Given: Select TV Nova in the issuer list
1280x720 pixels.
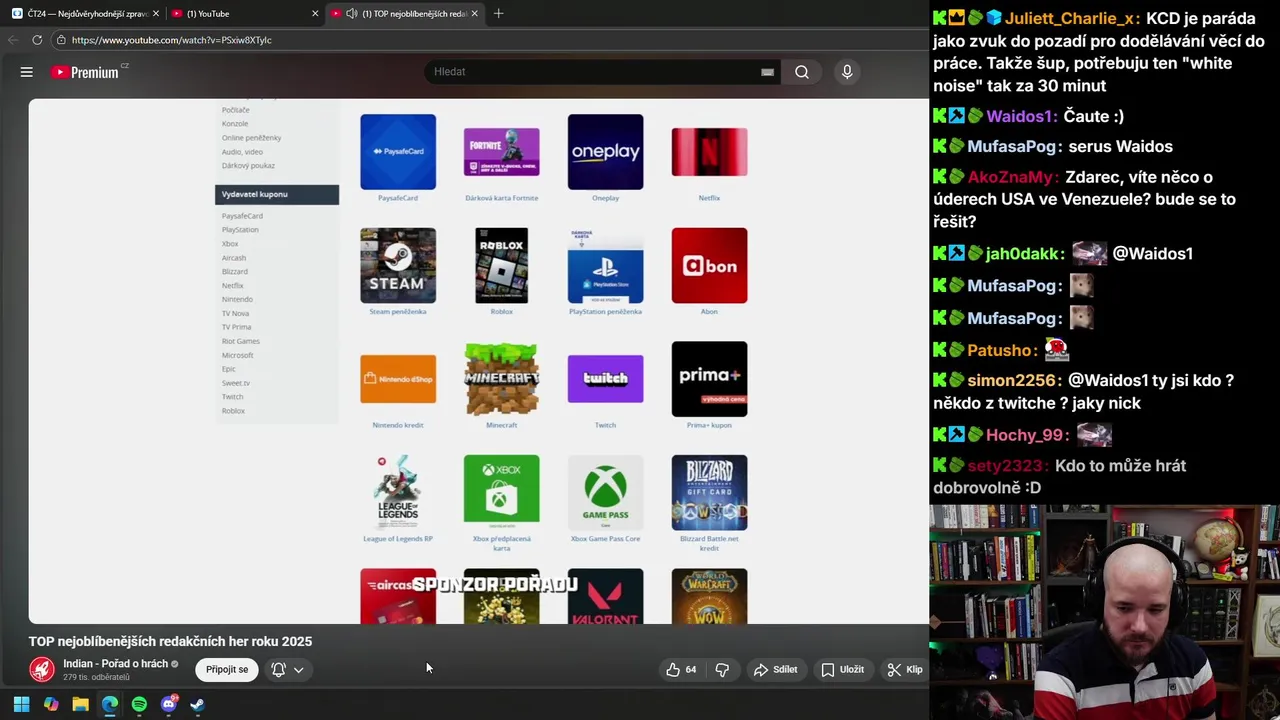Looking at the screenshot, I should pyautogui.click(x=236, y=313).
